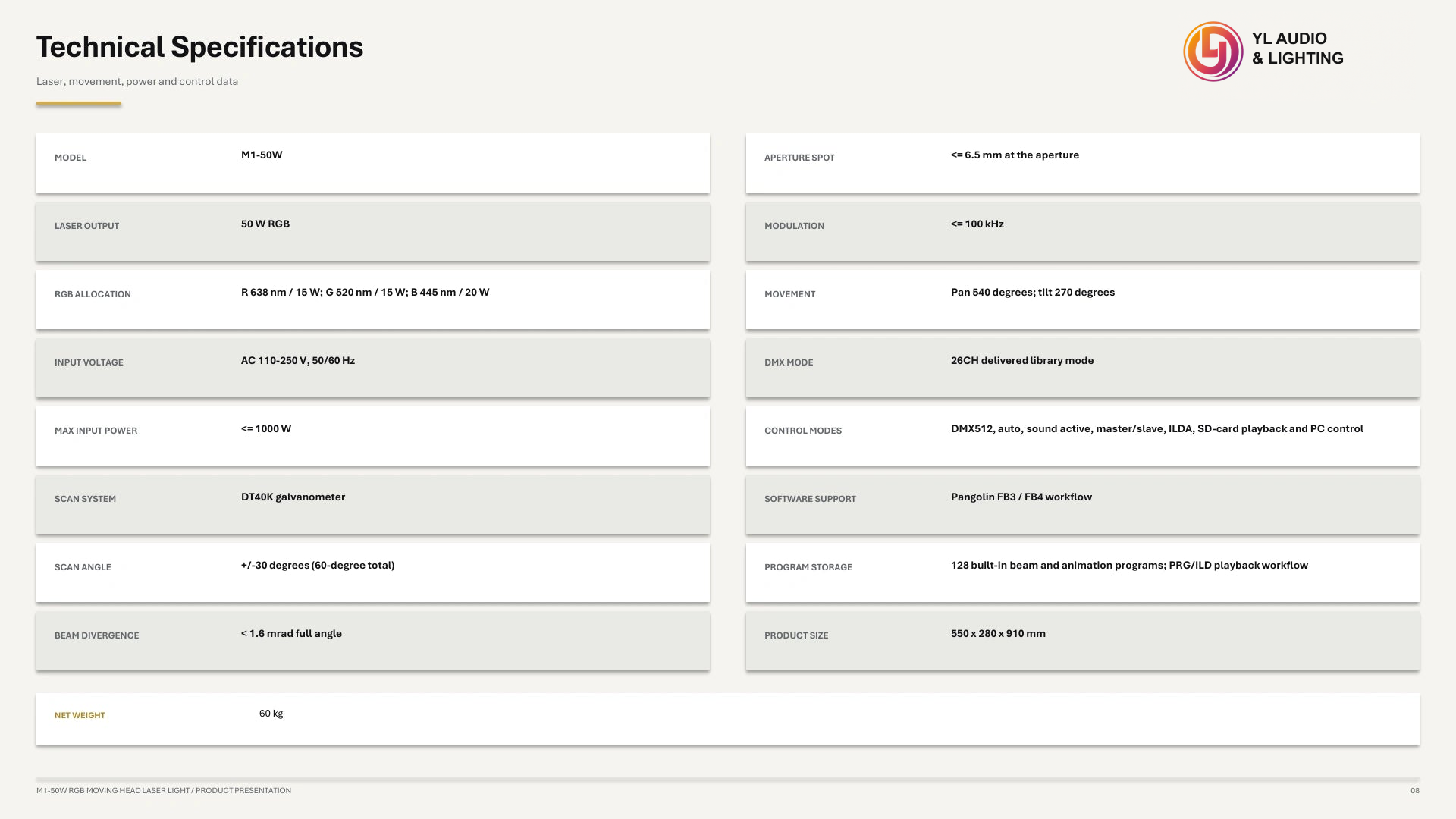
Task: Click the RGB Allocation wavelength values
Action: click(365, 293)
